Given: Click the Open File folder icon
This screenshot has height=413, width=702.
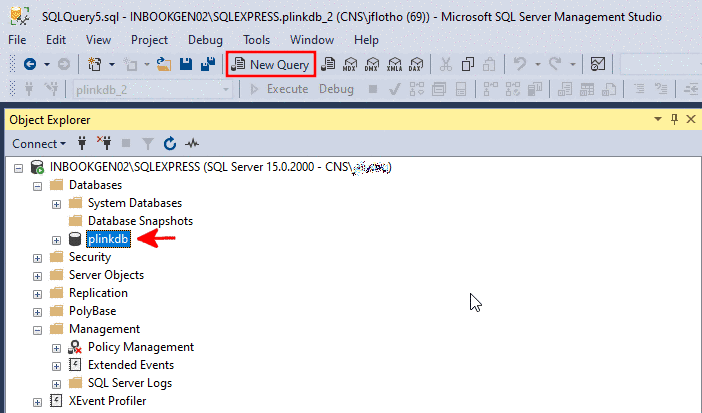Looking at the screenshot, I should coord(164,65).
